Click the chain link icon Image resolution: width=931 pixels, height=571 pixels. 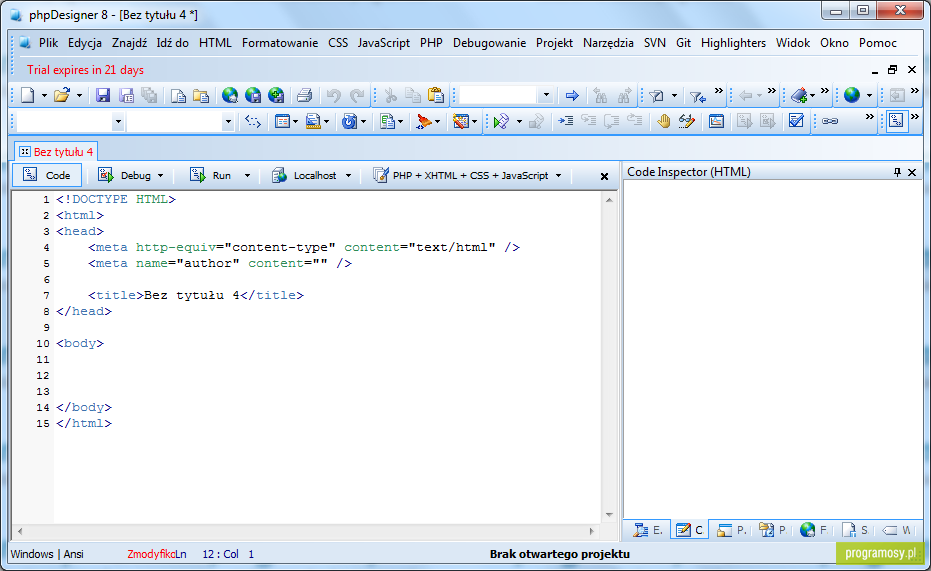click(x=829, y=121)
